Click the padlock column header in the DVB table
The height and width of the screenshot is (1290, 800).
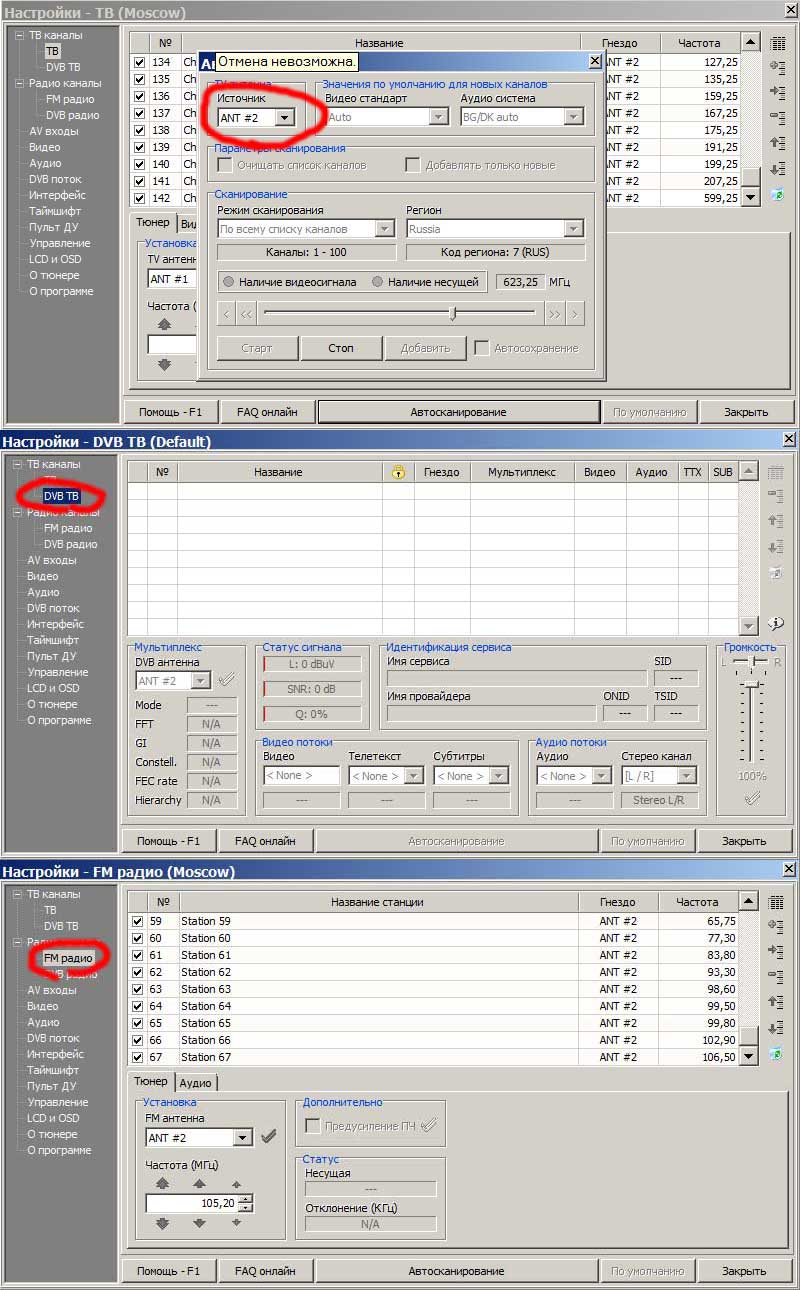398,472
